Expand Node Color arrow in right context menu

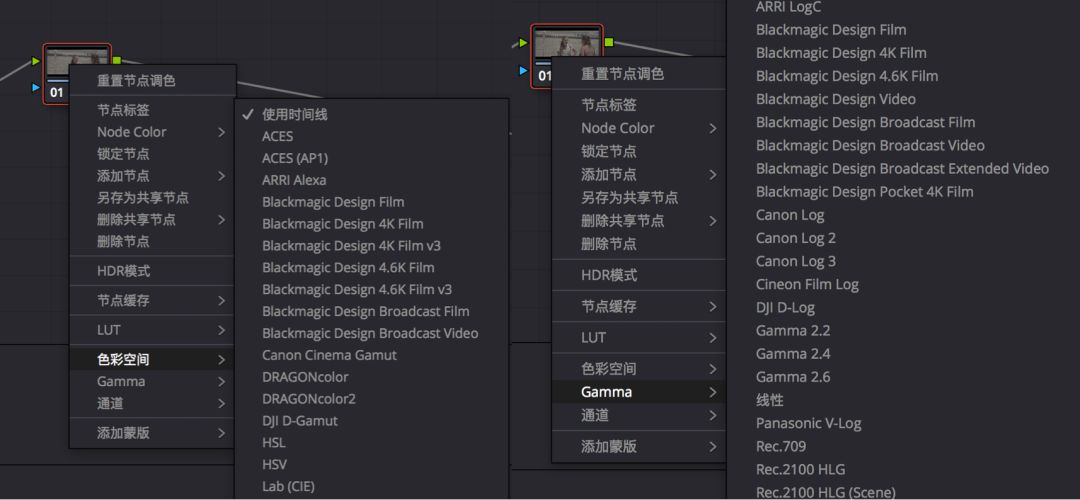(713, 128)
